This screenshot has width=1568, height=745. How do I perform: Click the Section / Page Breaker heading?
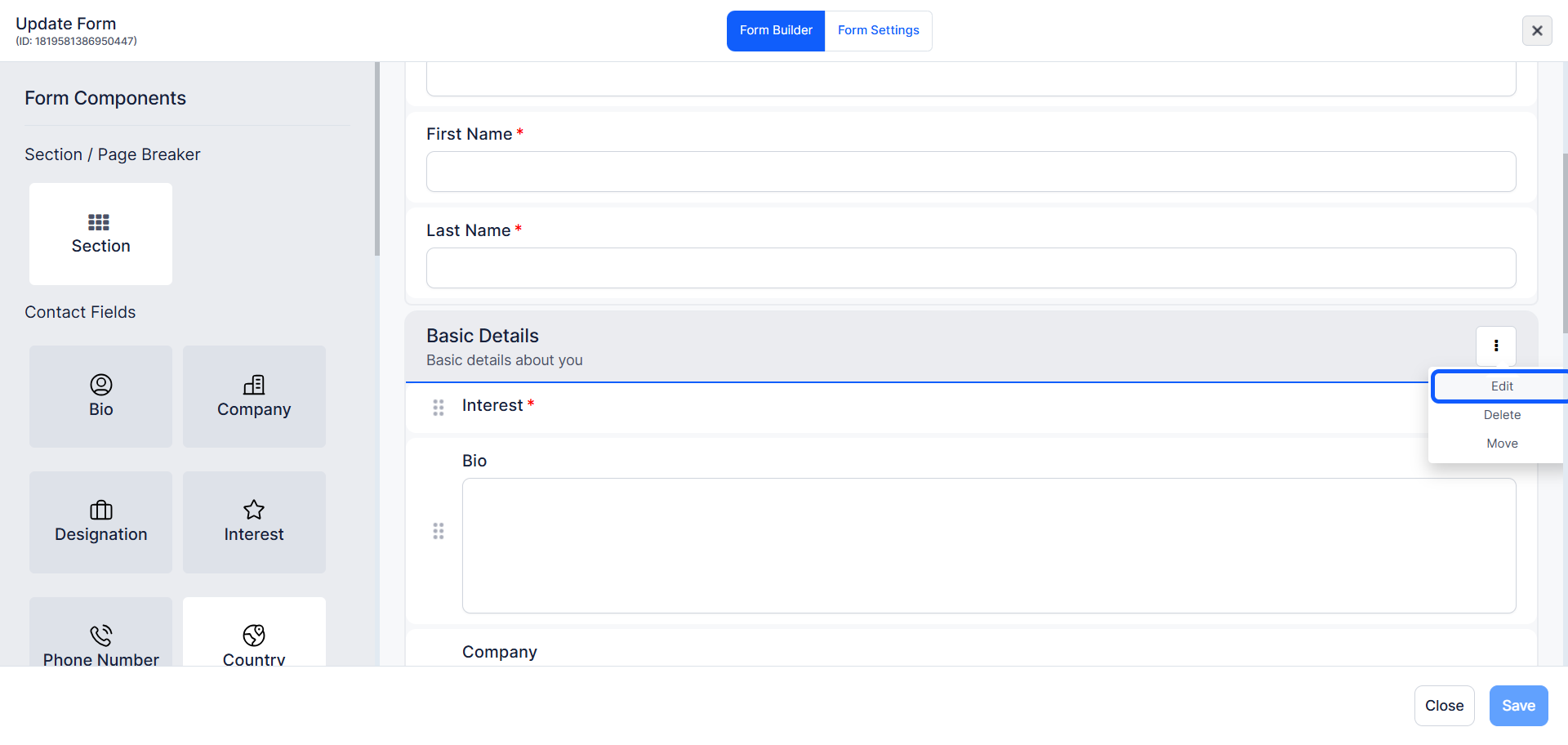[113, 154]
